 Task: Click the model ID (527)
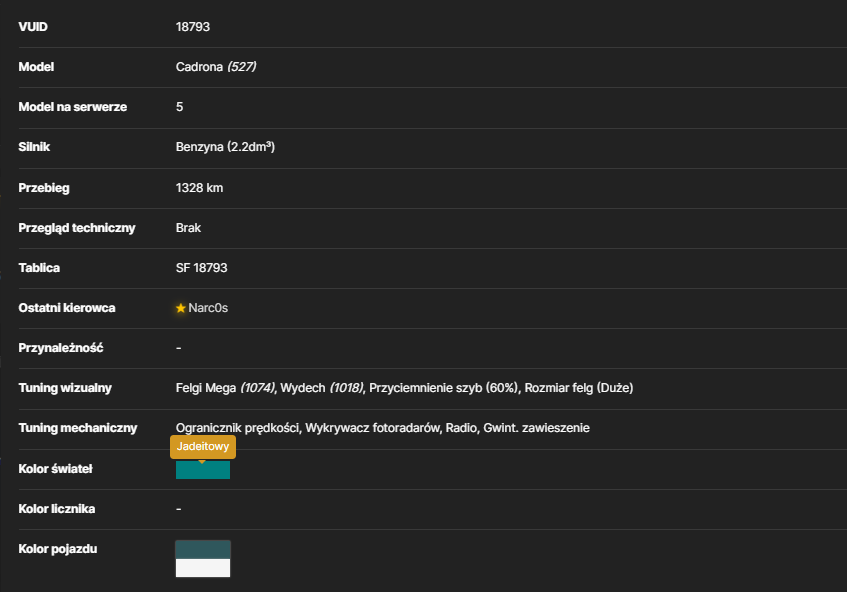pos(241,67)
